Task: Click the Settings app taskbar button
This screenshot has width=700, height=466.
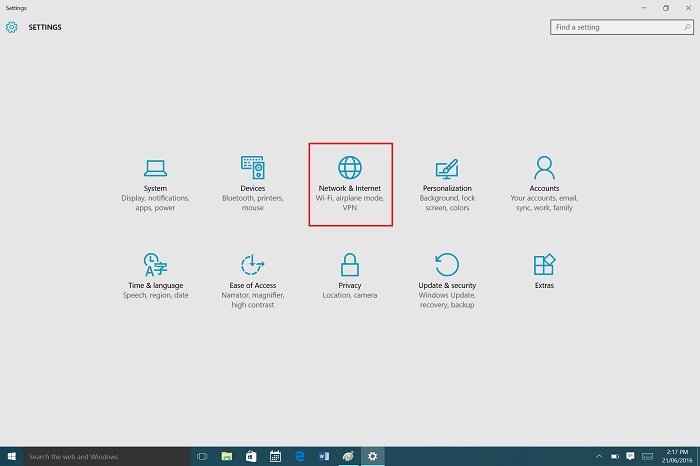Action: 373,456
